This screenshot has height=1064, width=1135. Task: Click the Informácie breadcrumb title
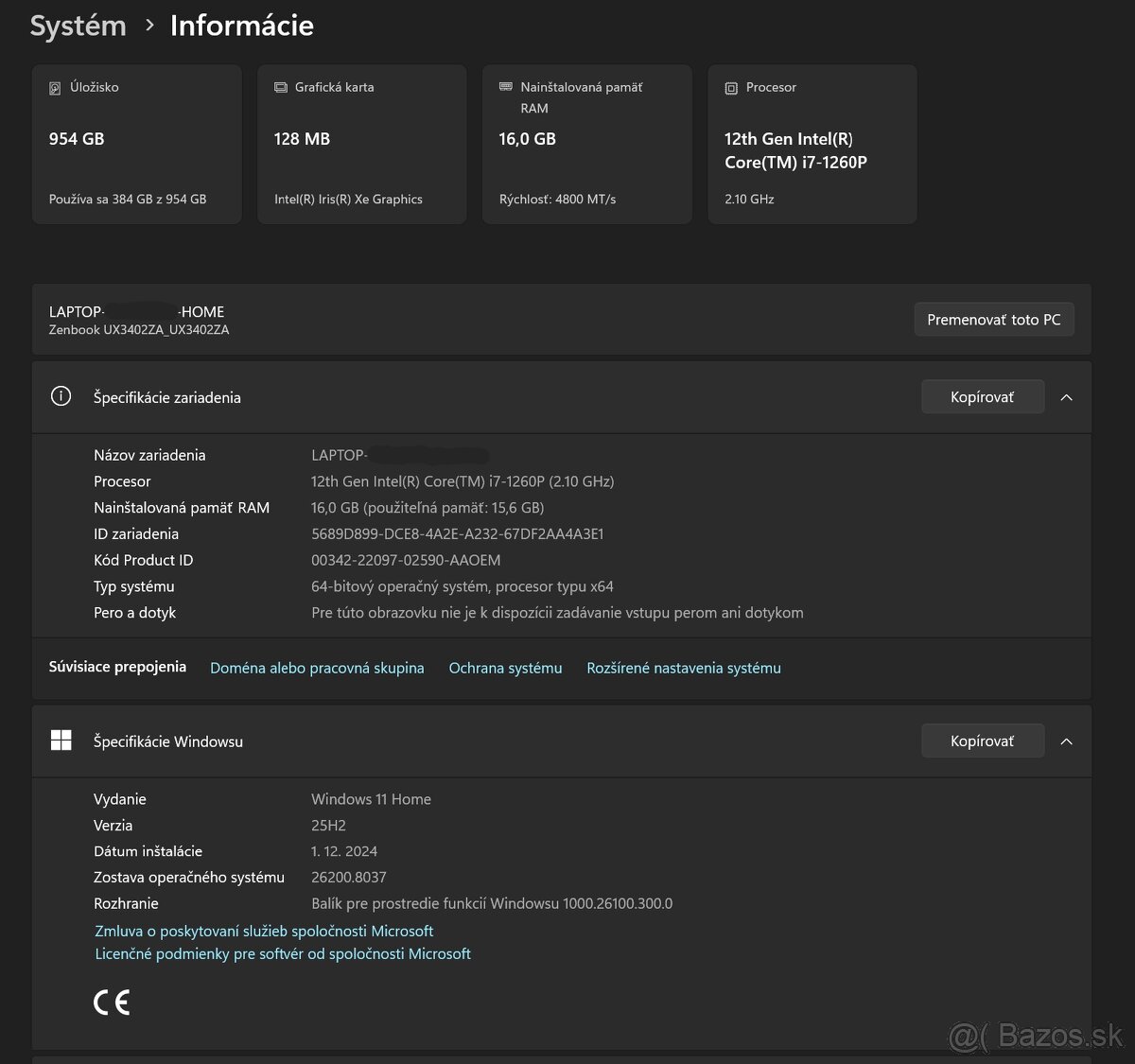click(x=241, y=26)
